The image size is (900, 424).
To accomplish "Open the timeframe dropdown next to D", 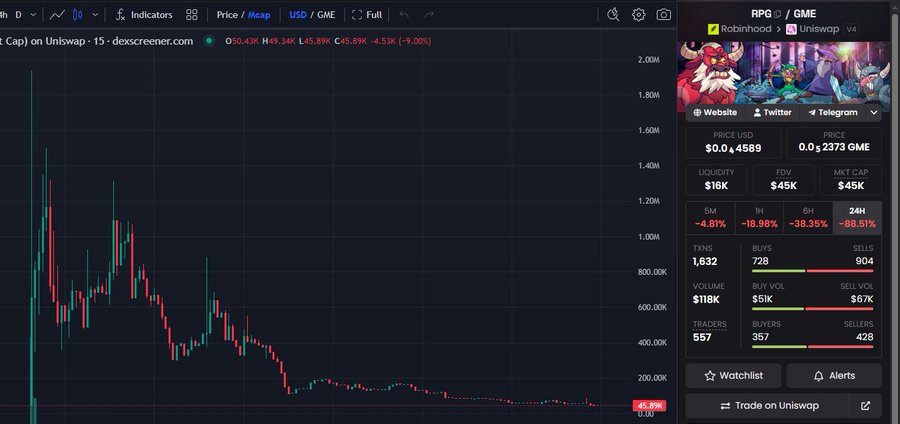I will tap(33, 15).
